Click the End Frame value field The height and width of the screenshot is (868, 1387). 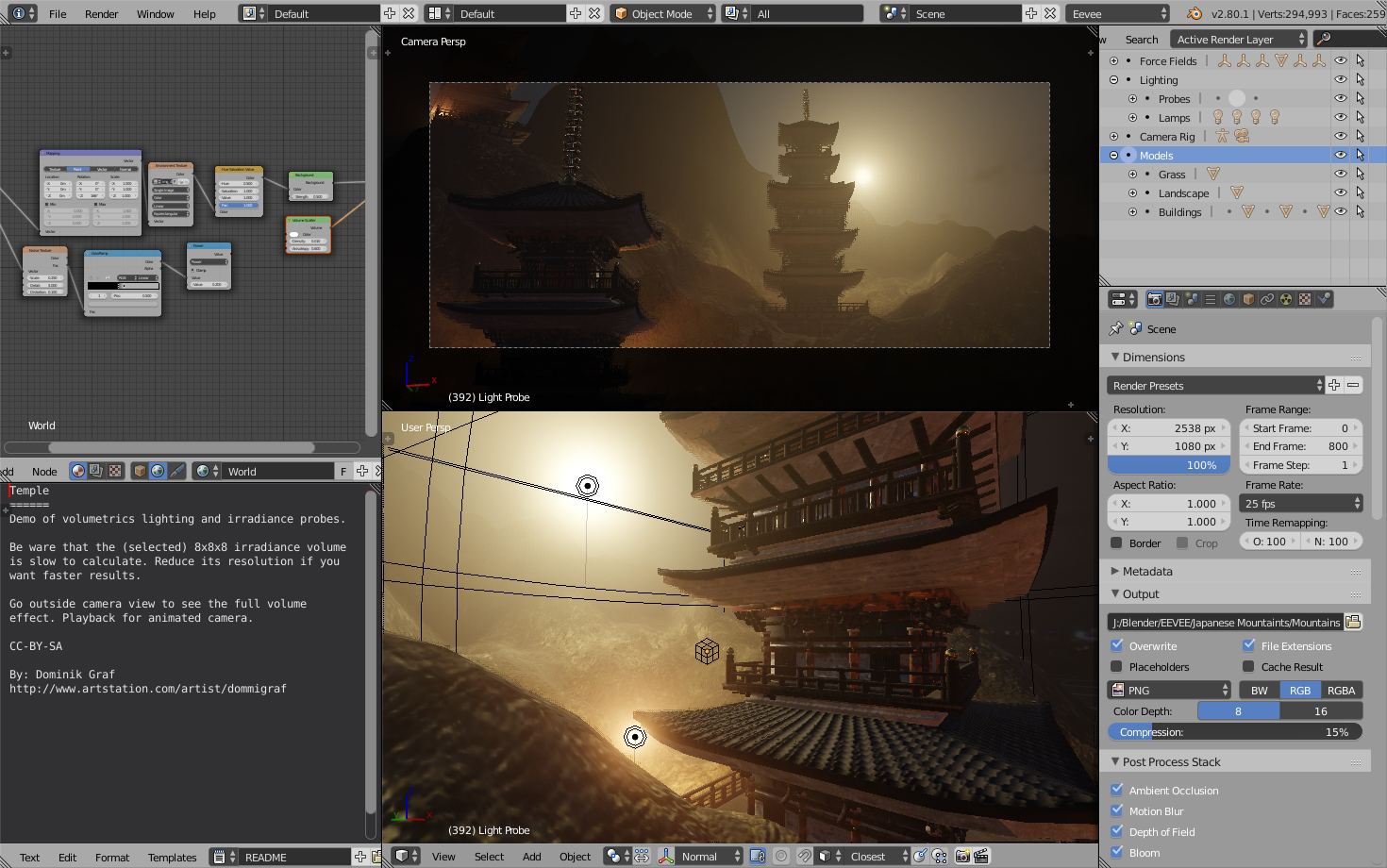pyautogui.click(x=1299, y=446)
